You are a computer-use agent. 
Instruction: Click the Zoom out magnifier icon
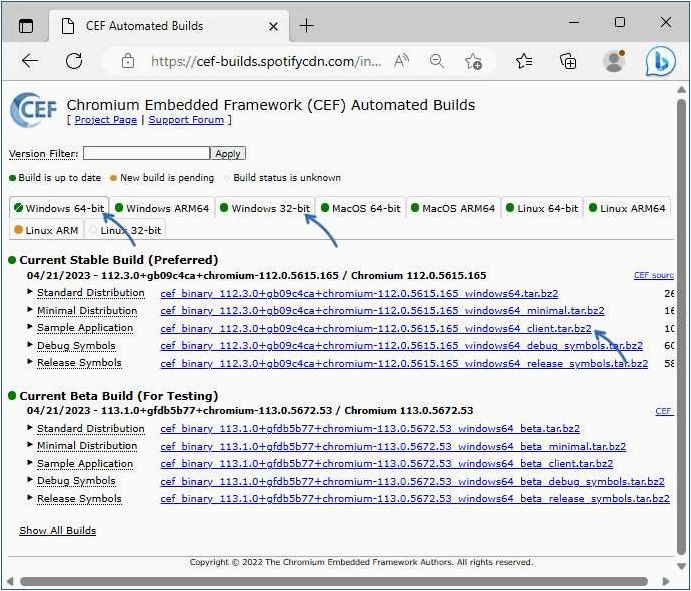click(x=437, y=61)
